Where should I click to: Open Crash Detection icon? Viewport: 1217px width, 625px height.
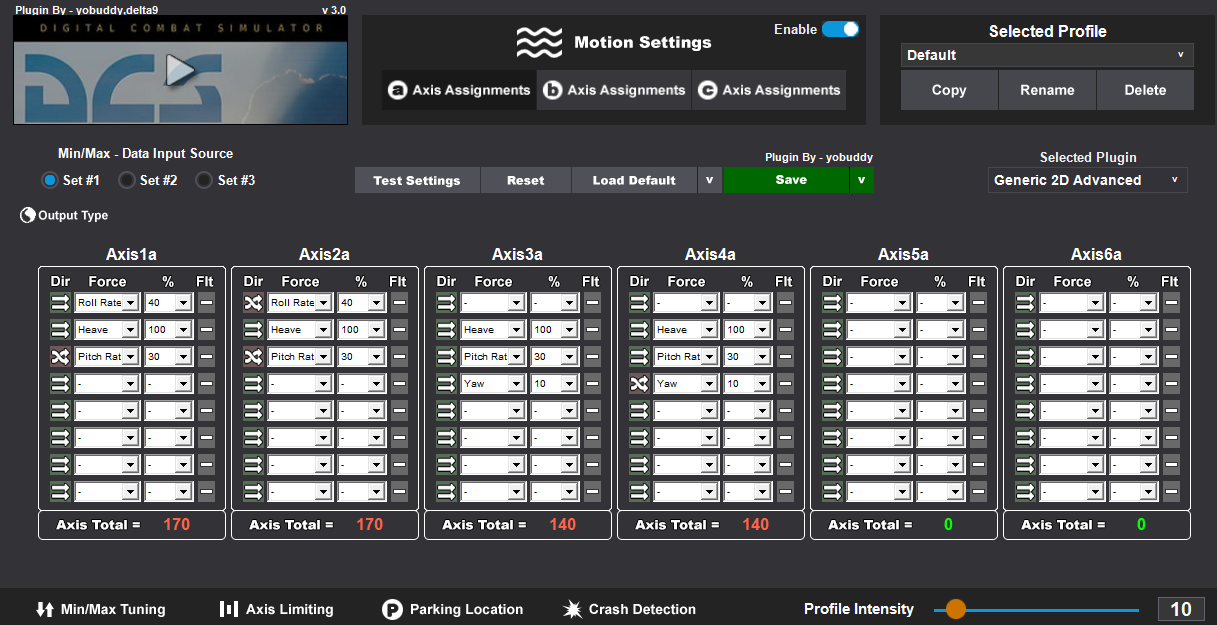coord(573,609)
